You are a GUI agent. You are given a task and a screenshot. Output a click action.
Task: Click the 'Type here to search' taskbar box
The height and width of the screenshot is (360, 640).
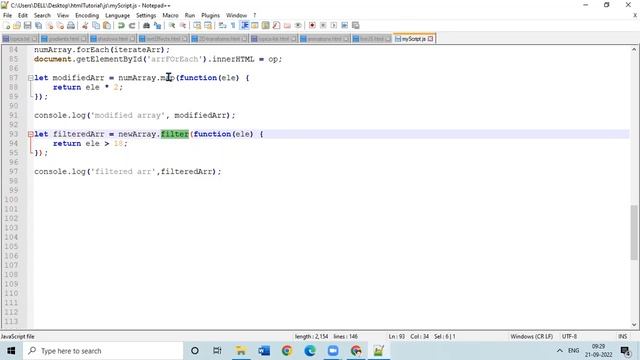click(103, 351)
